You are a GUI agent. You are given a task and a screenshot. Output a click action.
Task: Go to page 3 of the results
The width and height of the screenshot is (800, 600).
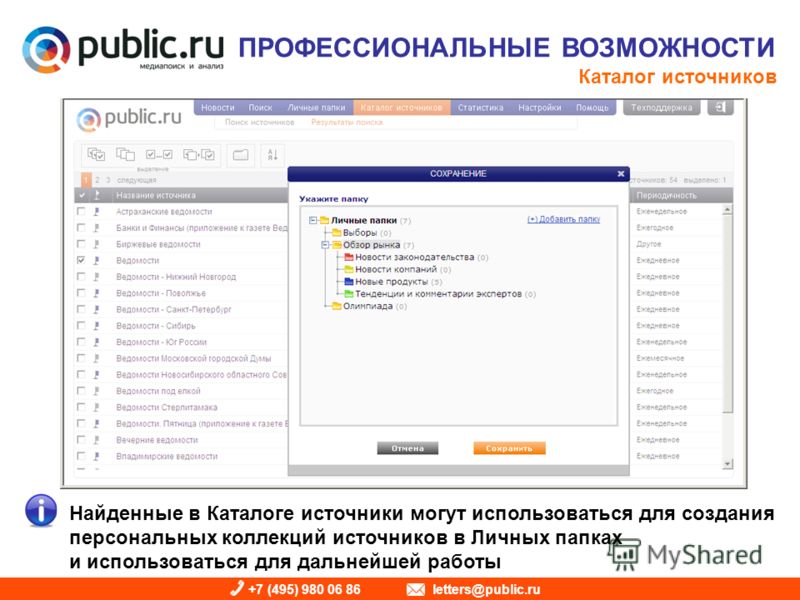108,180
